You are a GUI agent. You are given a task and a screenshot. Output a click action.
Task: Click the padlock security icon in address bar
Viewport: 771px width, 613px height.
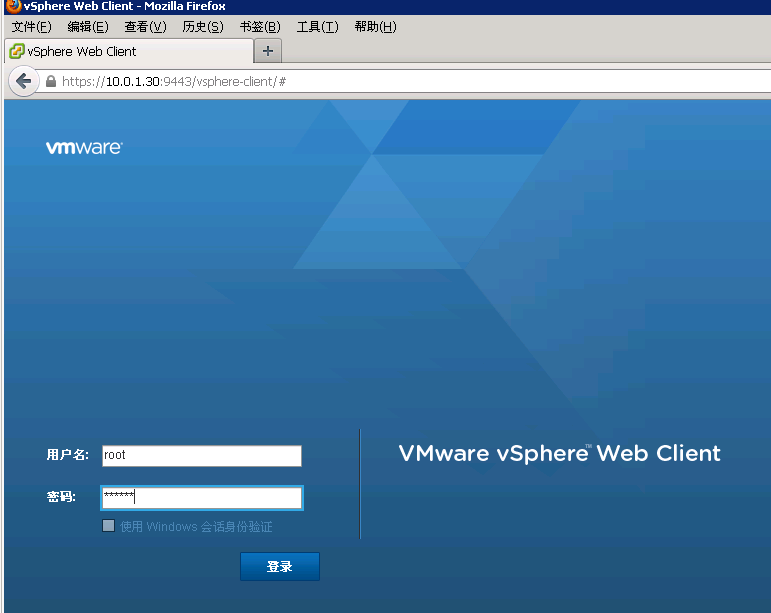click(x=51, y=81)
